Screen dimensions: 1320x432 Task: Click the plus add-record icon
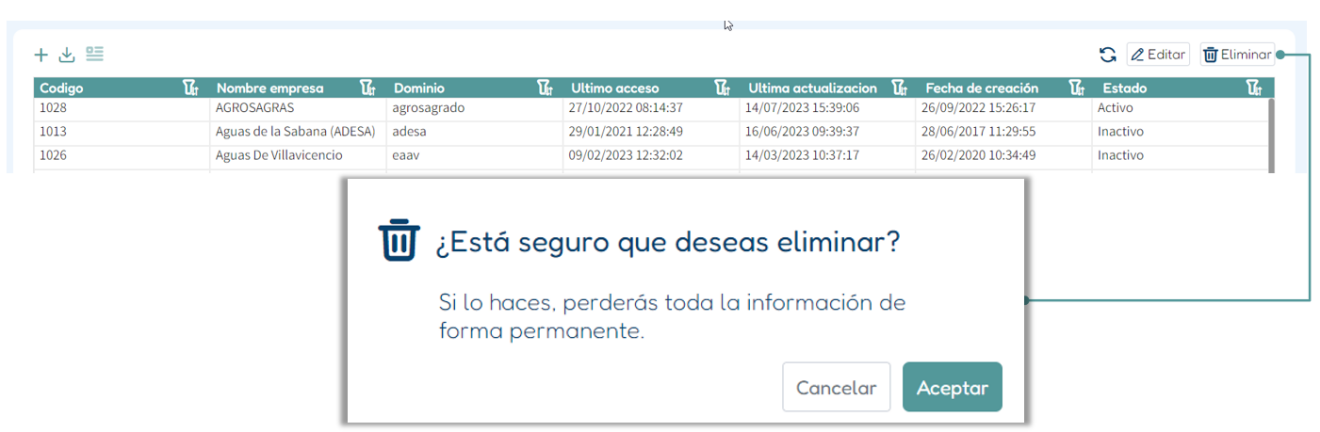41,54
